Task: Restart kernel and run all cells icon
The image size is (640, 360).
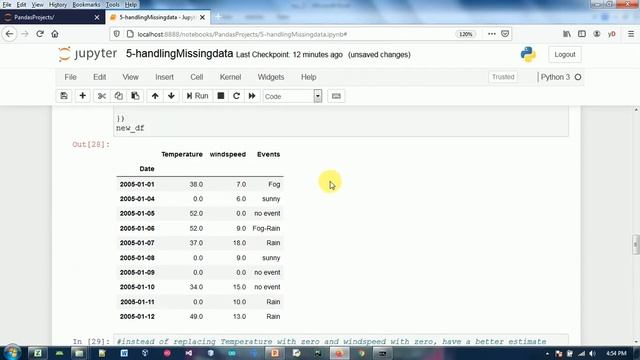Action: [x=252, y=96]
